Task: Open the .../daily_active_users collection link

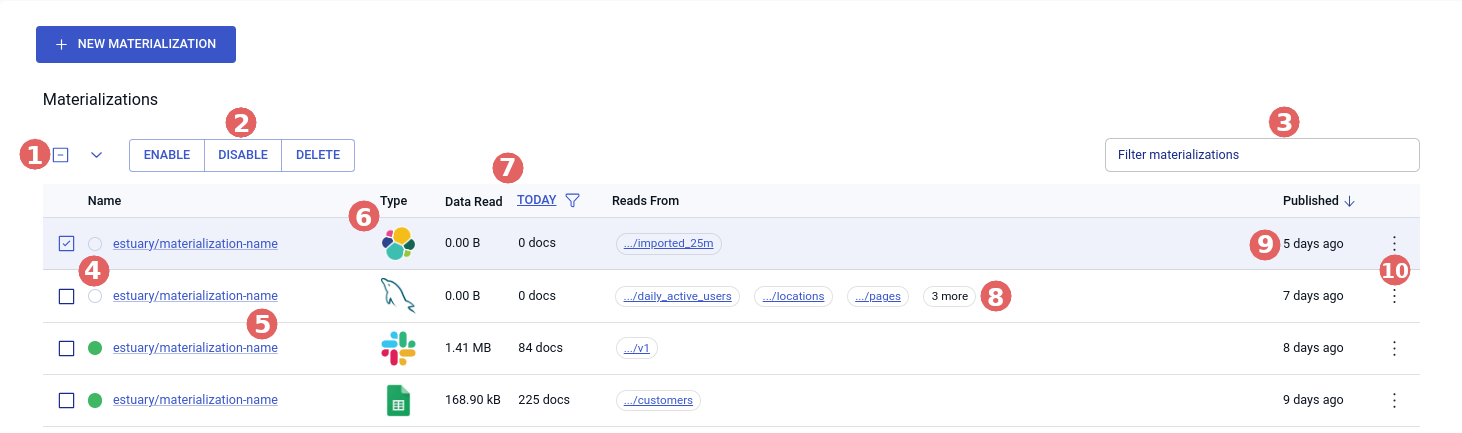Action: (677, 296)
